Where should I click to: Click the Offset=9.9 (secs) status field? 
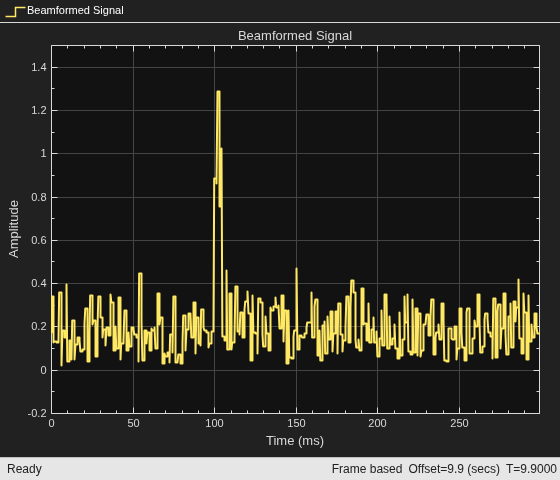tap(454, 469)
